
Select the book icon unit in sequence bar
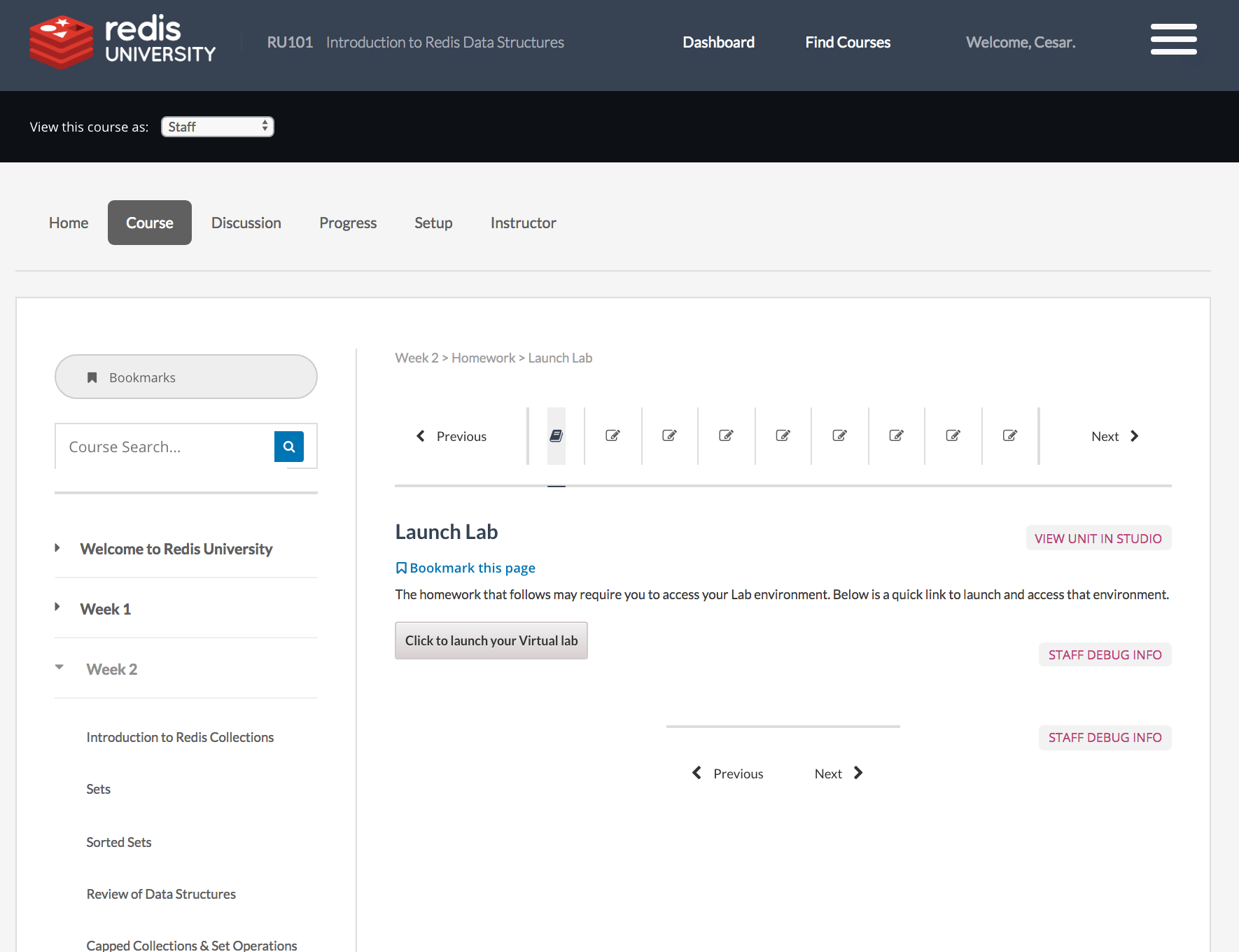(556, 436)
